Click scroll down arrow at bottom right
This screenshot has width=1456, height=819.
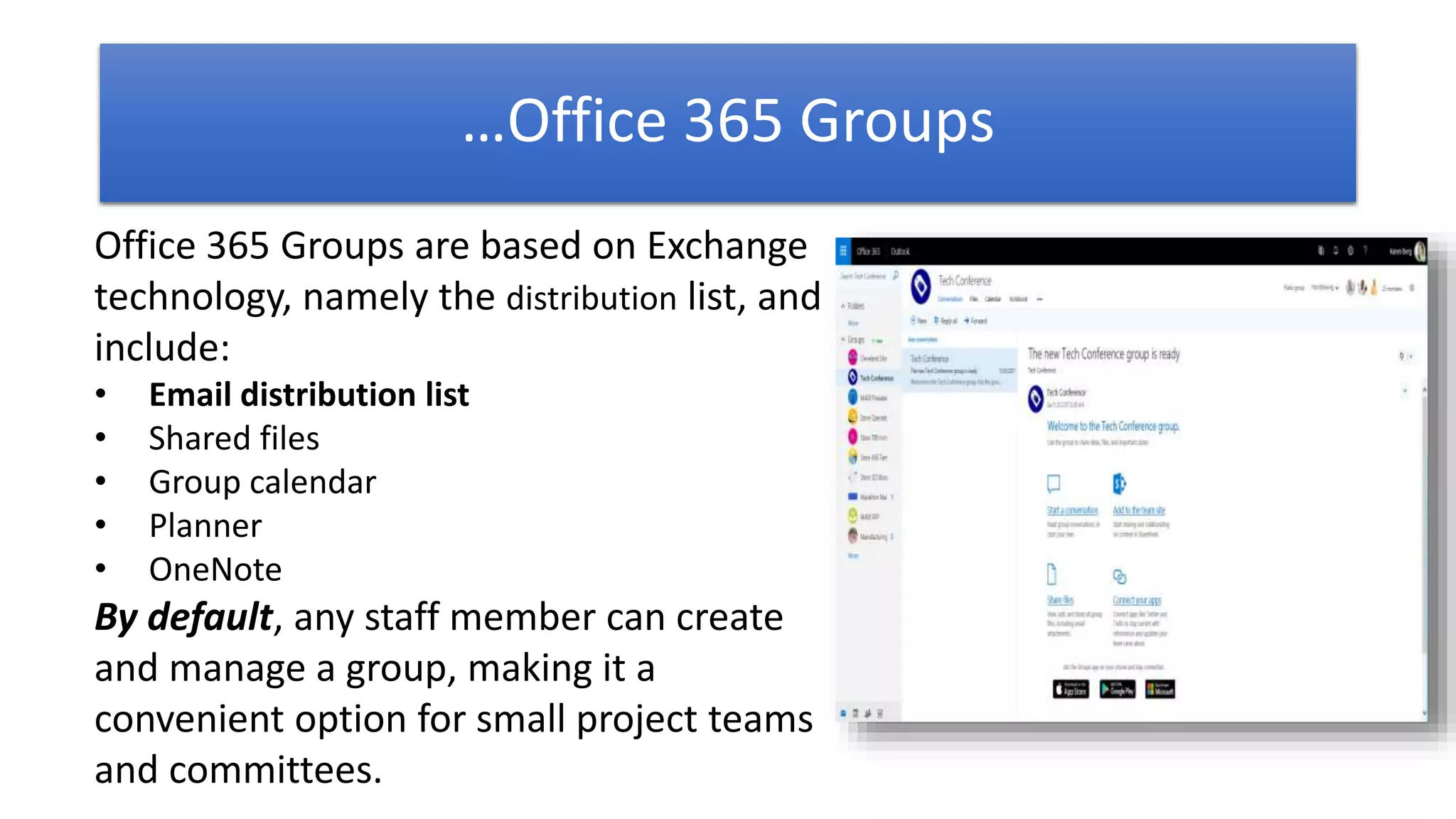pyautogui.click(x=1424, y=712)
